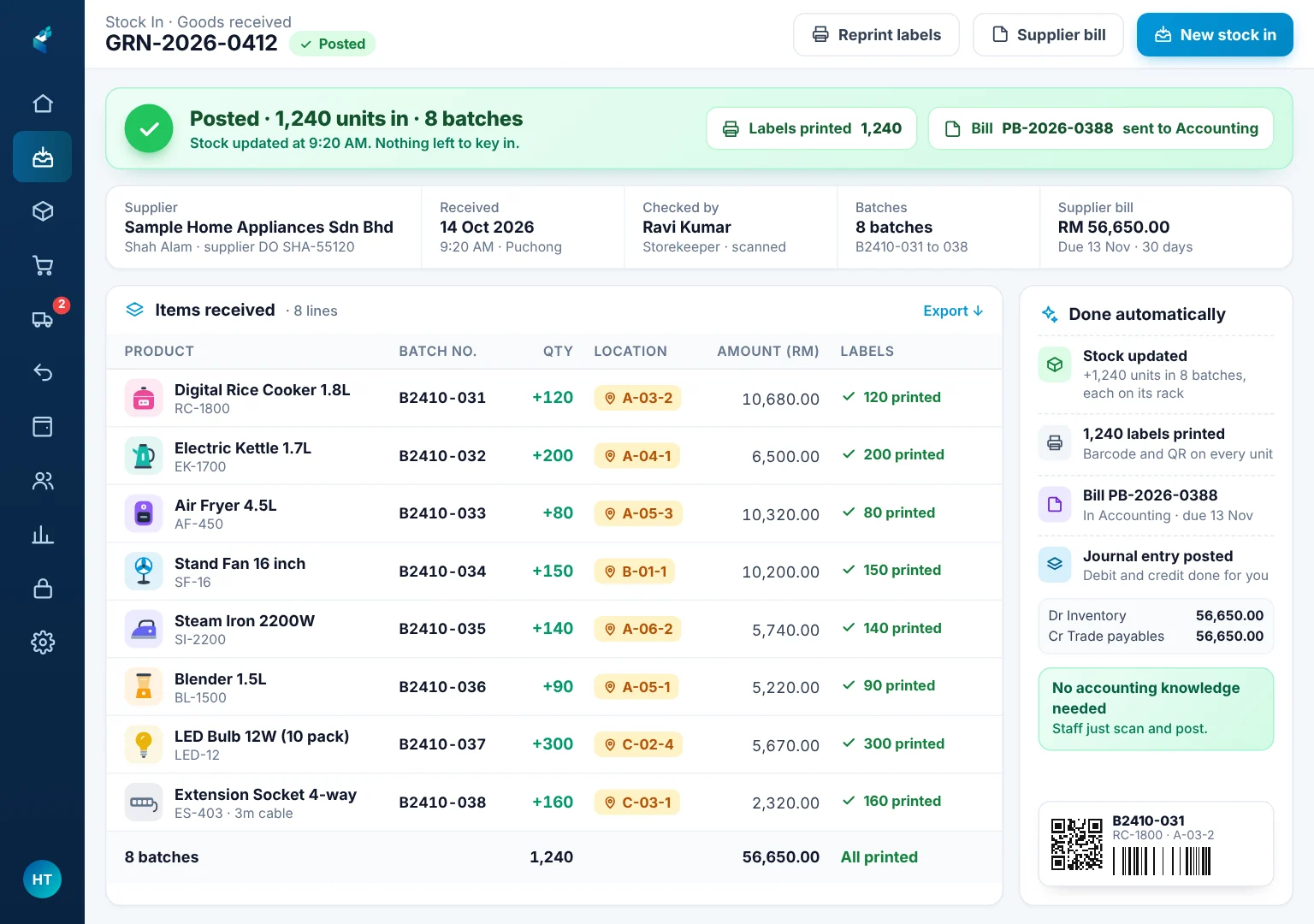Start a New stock in

point(1215,35)
